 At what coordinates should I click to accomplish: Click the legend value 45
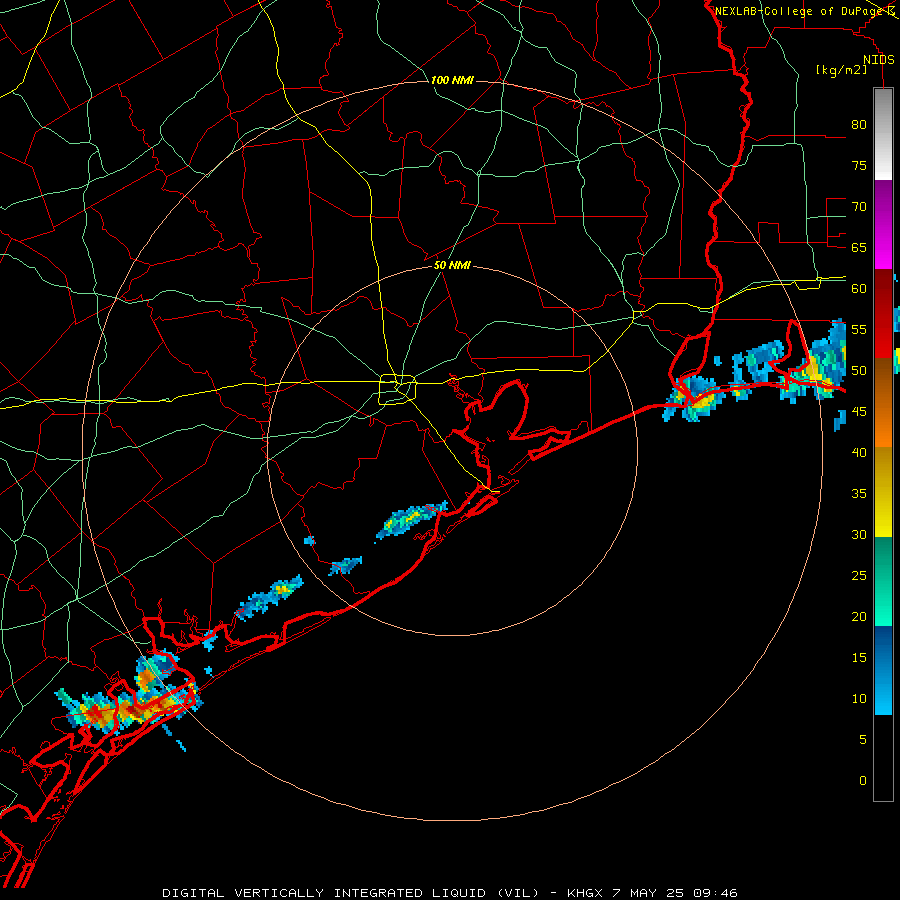click(x=859, y=412)
